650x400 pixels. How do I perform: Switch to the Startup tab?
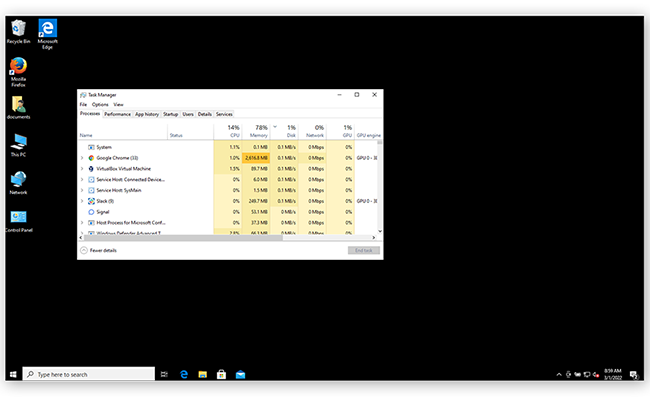click(170, 114)
